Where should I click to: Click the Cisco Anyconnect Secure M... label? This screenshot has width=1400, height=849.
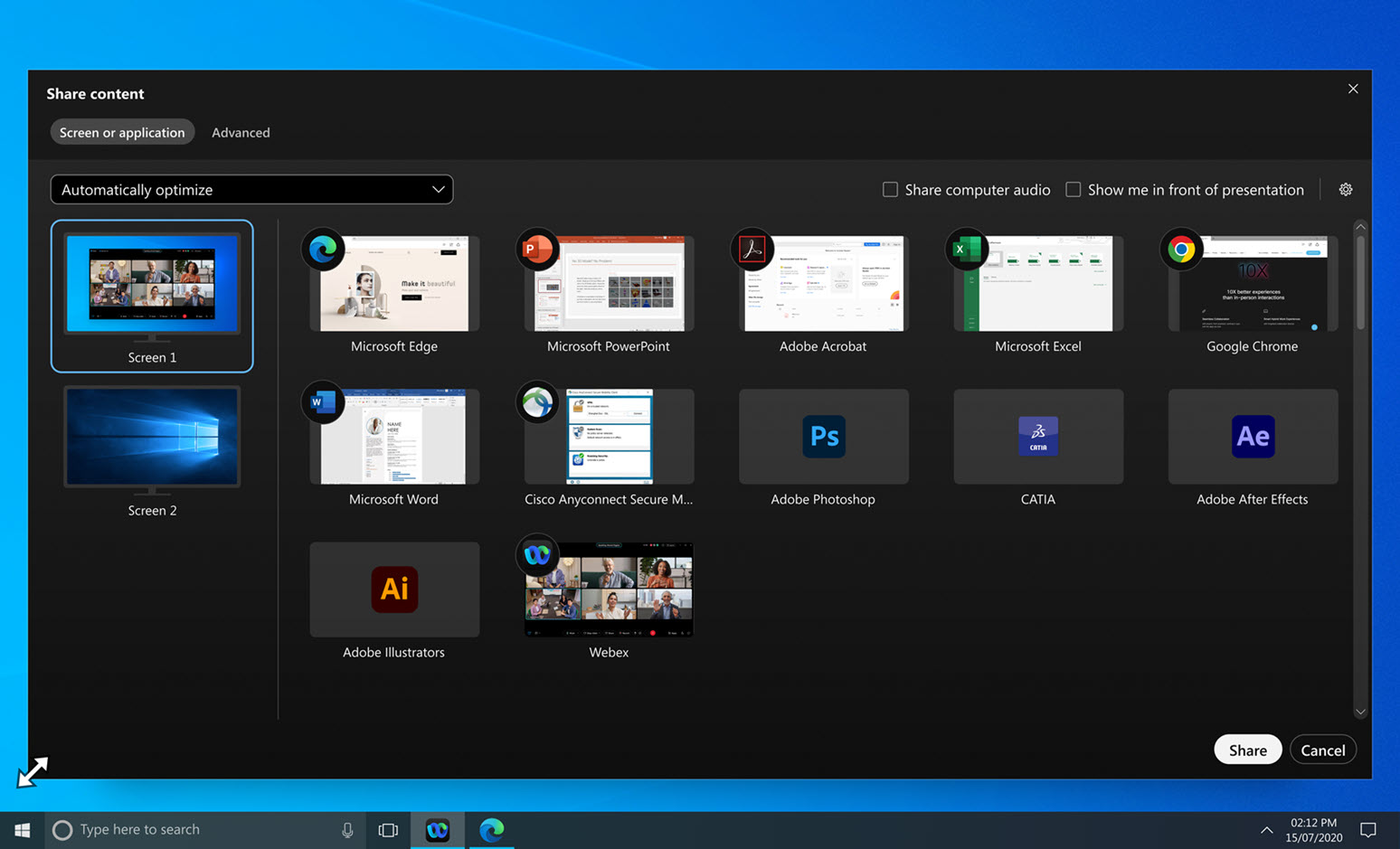tap(609, 499)
